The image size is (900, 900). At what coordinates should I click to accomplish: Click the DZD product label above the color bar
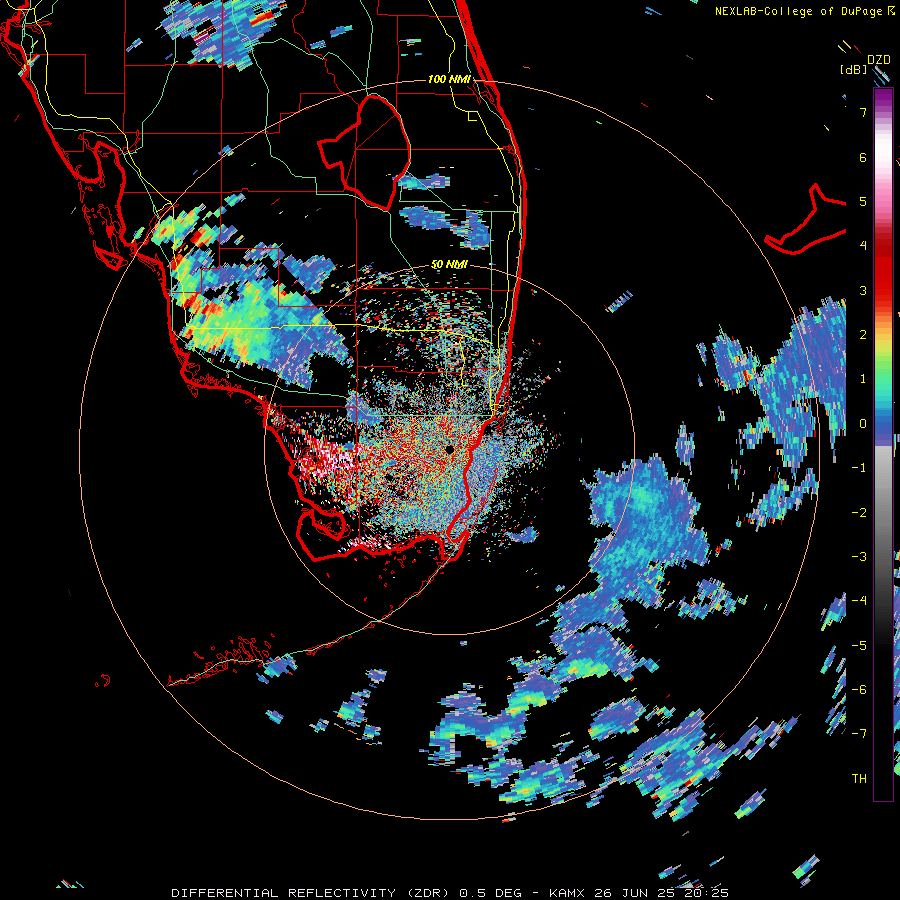[x=879, y=60]
